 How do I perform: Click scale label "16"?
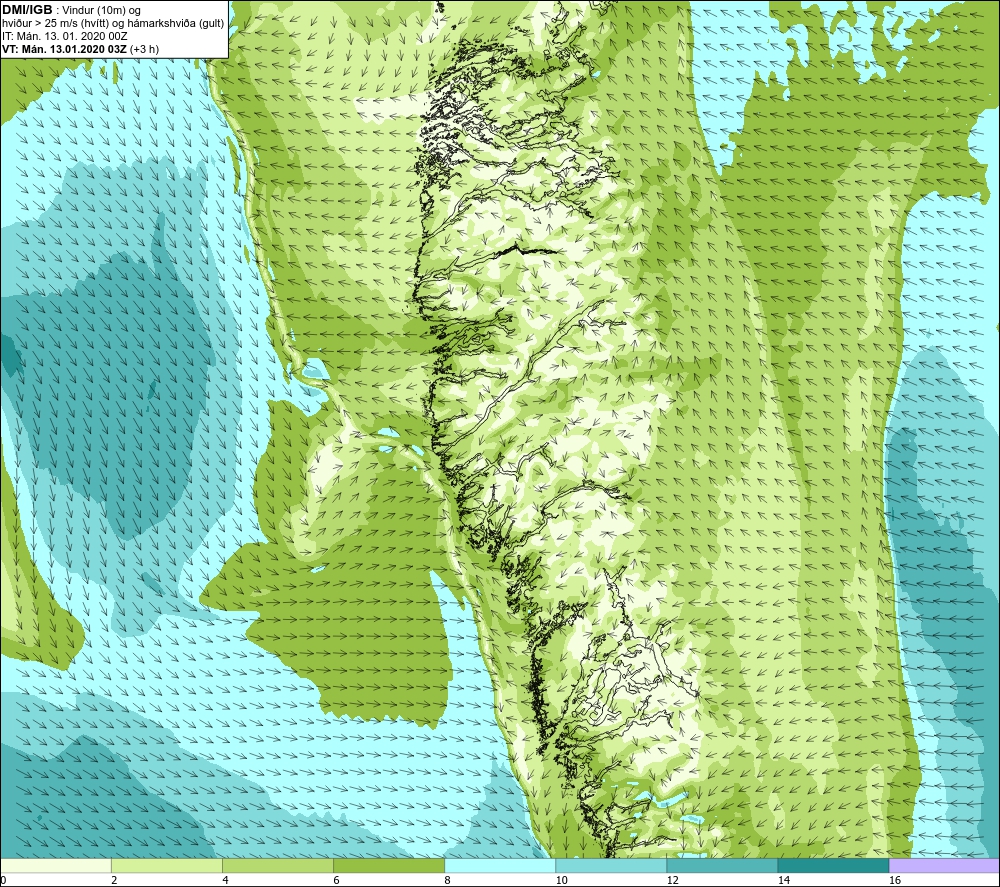[895, 880]
